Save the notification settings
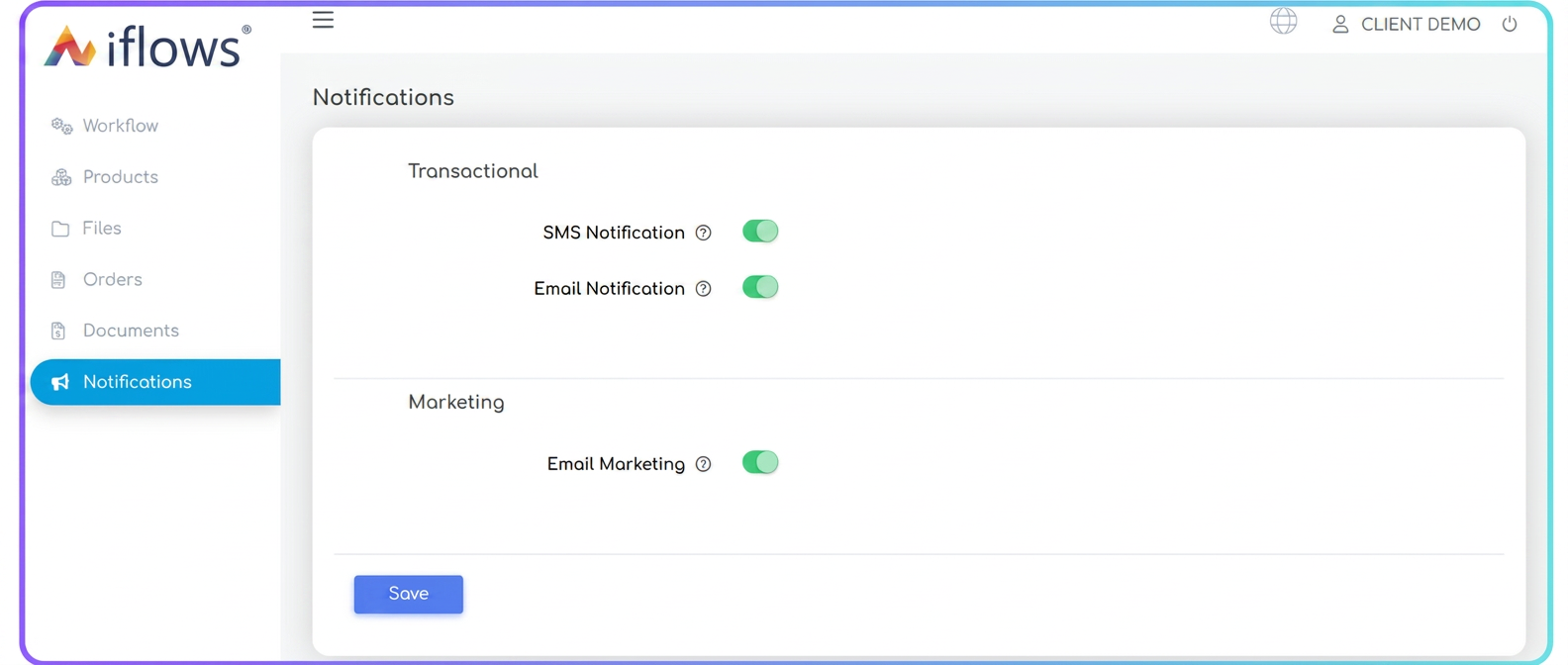The height and width of the screenshot is (665, 1568). pyautogui.click(x=409, y=594)
